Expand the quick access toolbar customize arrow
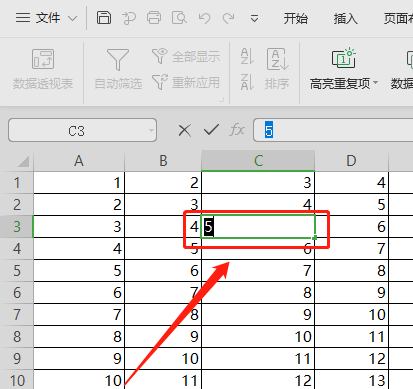413x389 pixels. [254, 18]
